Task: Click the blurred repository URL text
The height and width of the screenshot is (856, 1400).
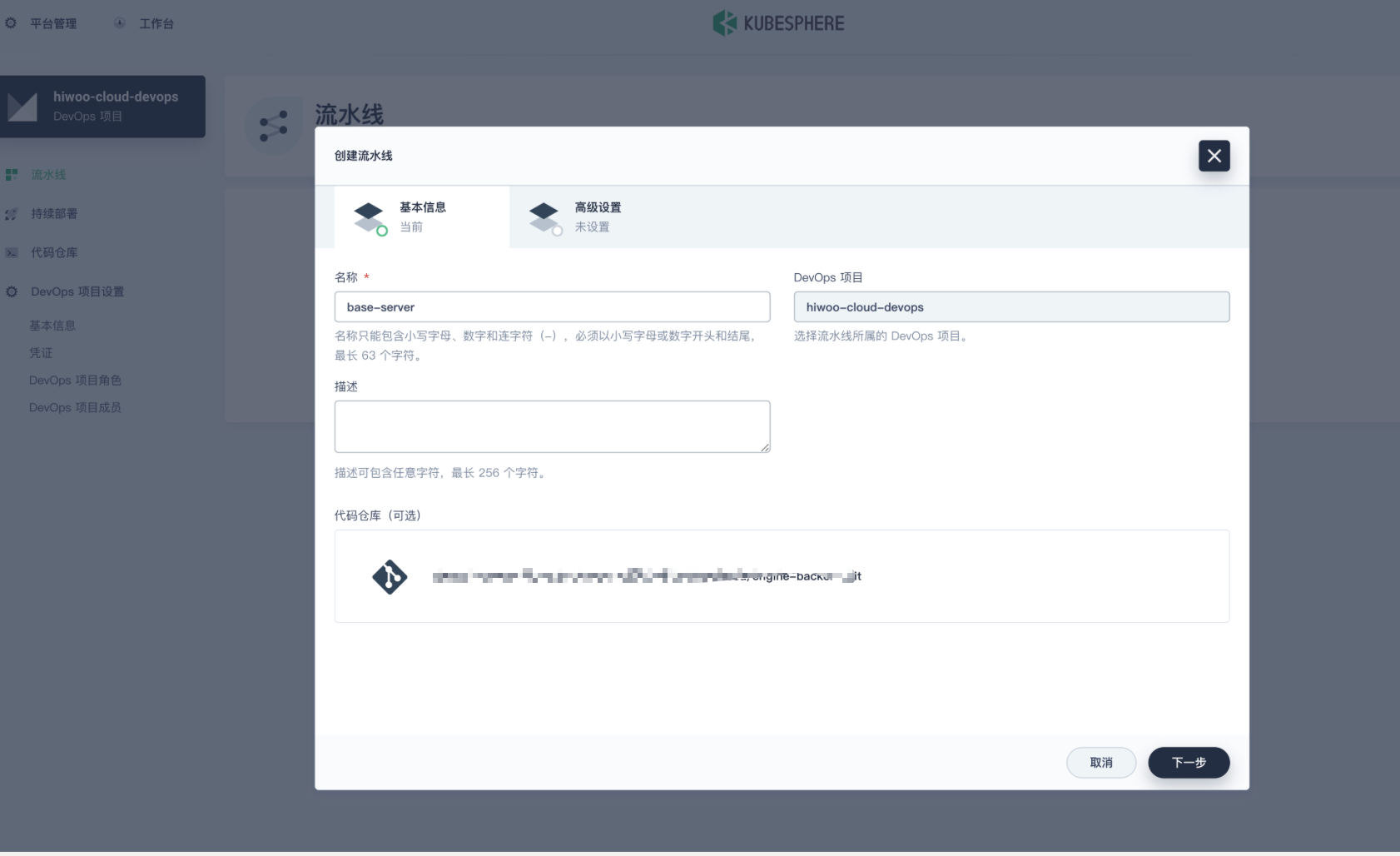Action: pos(647,576)
